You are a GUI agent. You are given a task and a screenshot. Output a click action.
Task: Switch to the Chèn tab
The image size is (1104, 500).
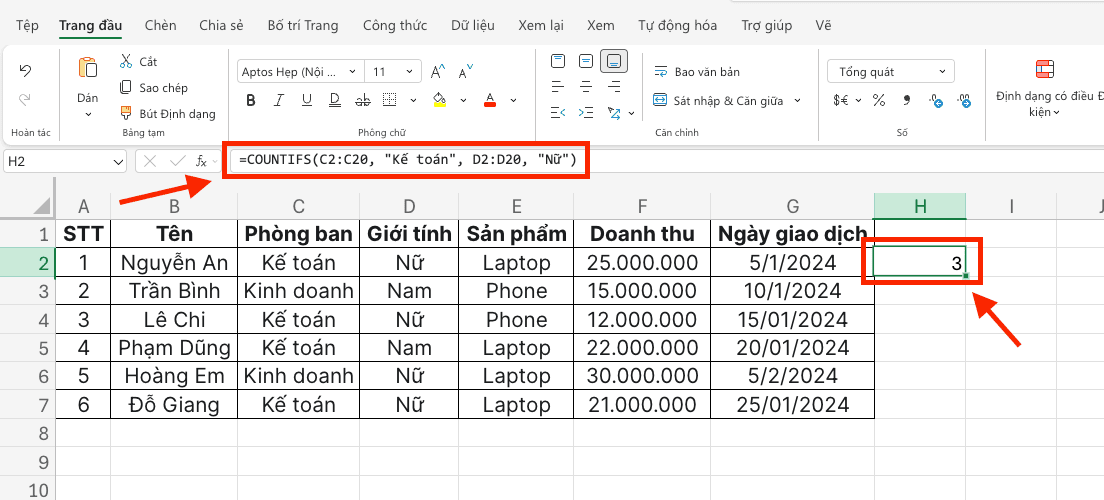coord(160,25)
